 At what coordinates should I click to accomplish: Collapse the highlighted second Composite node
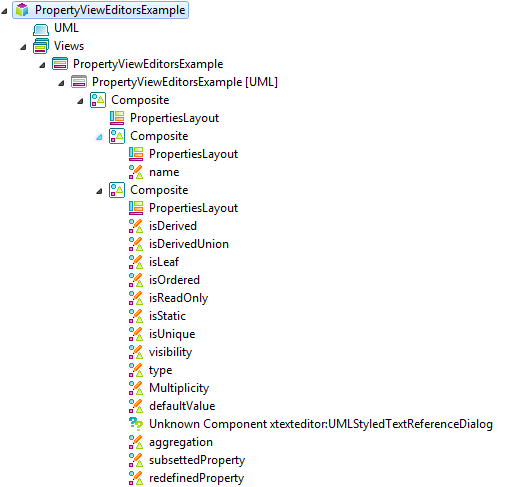tap(99, 137)
